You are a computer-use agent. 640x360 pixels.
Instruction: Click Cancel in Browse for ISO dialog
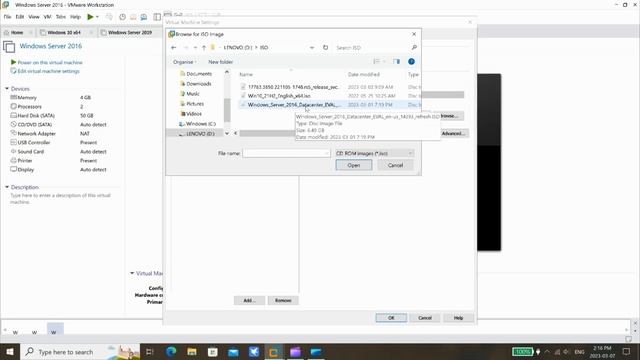pos(395,165)
